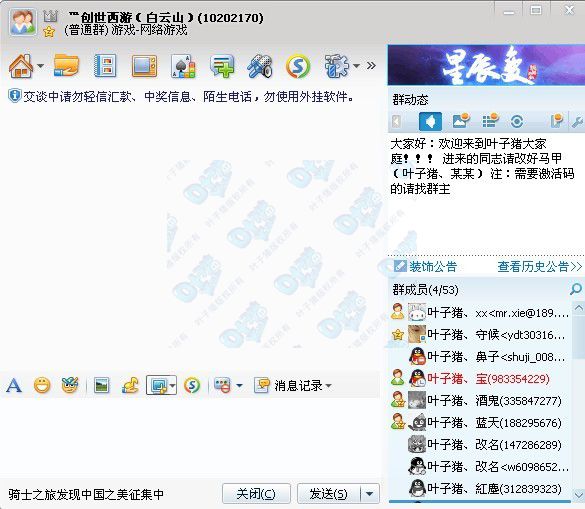This screenshot has width=585, height=509.
Task: Select member 叶子猪、酒鬼(335847277)
Action: [x=480, y=400]
